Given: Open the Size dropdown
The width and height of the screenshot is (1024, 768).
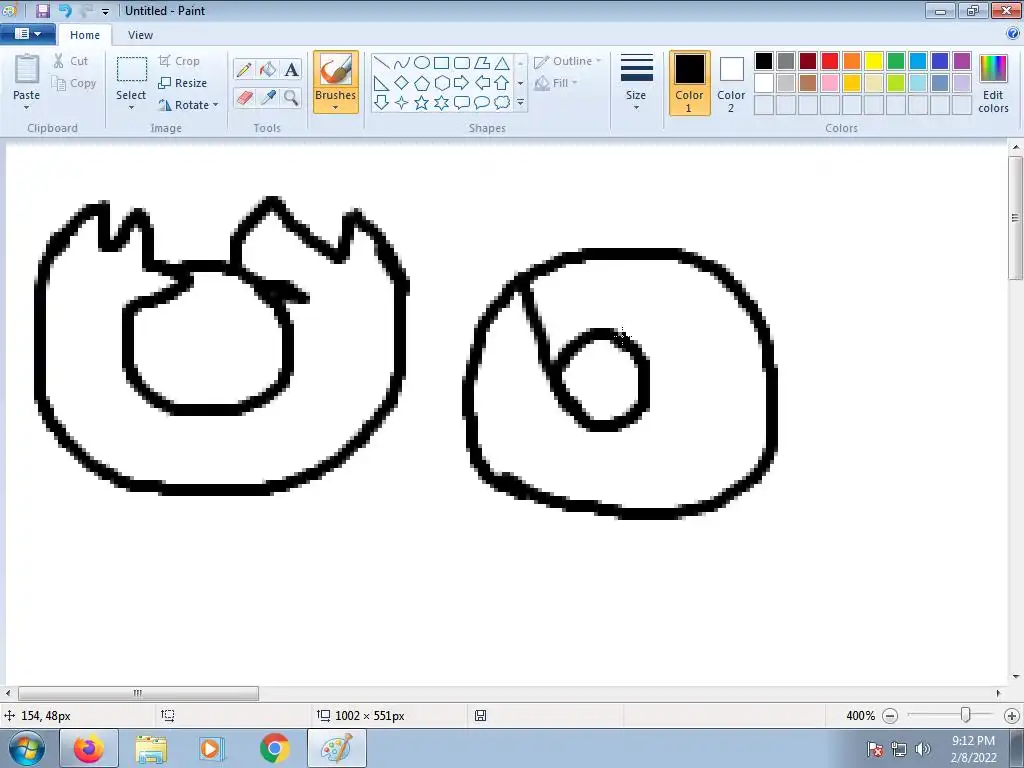Looking at the screenshot, I should tap(636, 83).
